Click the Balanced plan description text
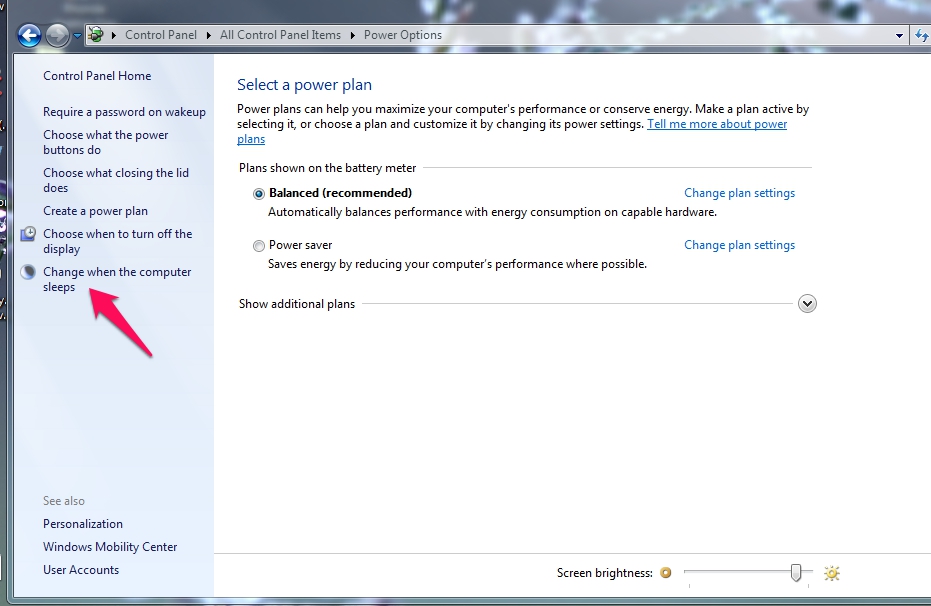 [x=492, y=212]
